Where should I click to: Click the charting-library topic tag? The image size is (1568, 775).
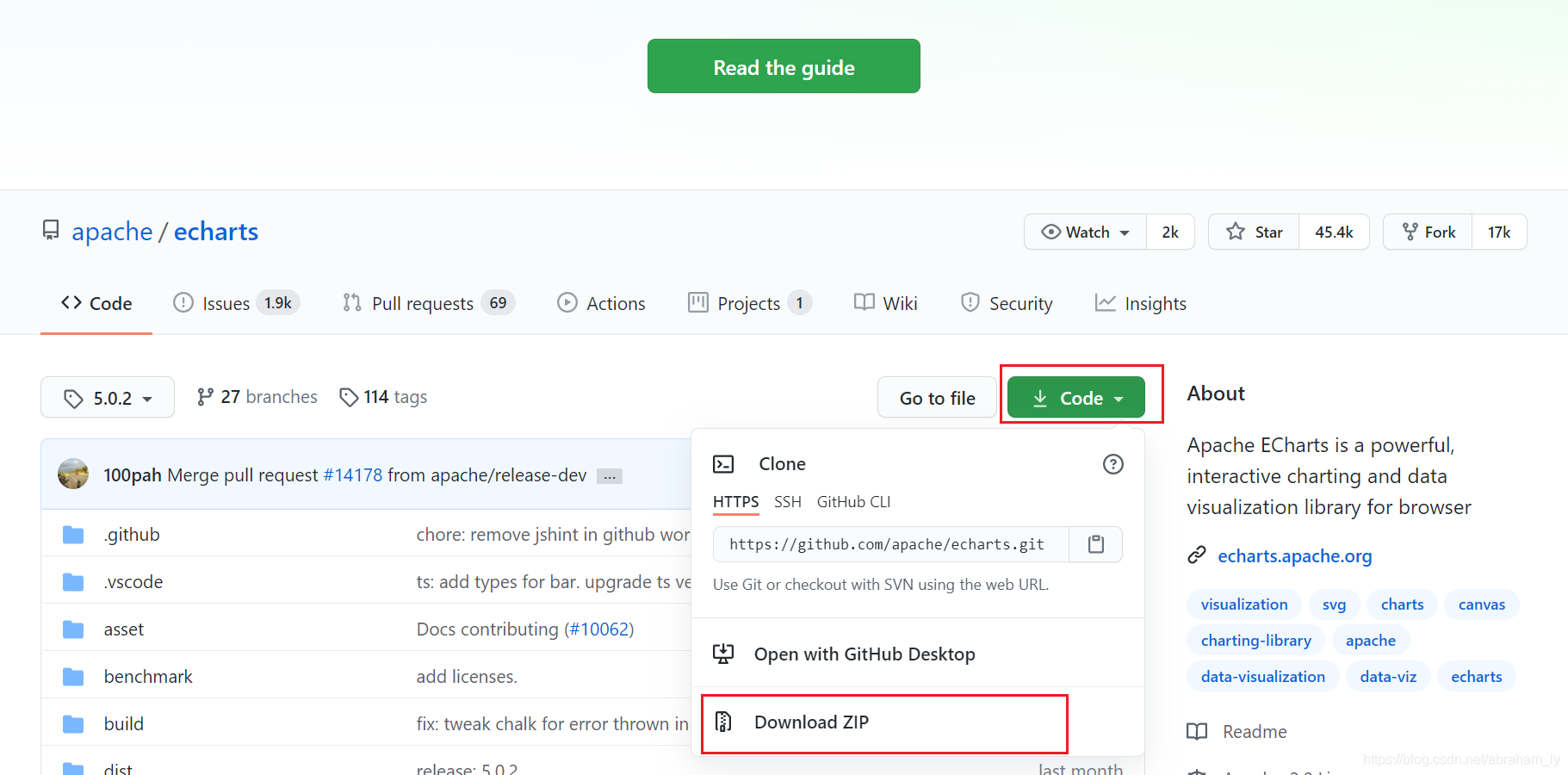coord(1256,641)
